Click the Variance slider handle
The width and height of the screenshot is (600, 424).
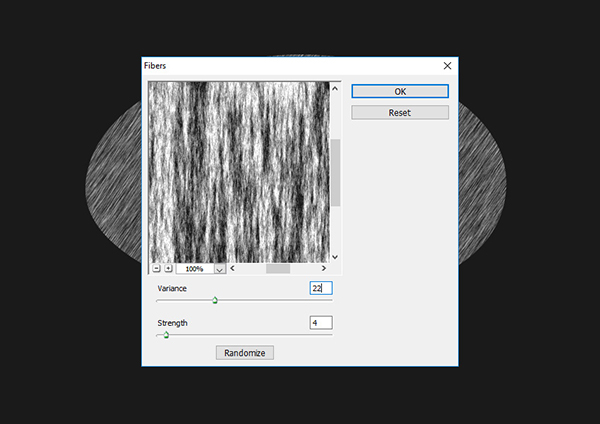[x=215, y=300]
